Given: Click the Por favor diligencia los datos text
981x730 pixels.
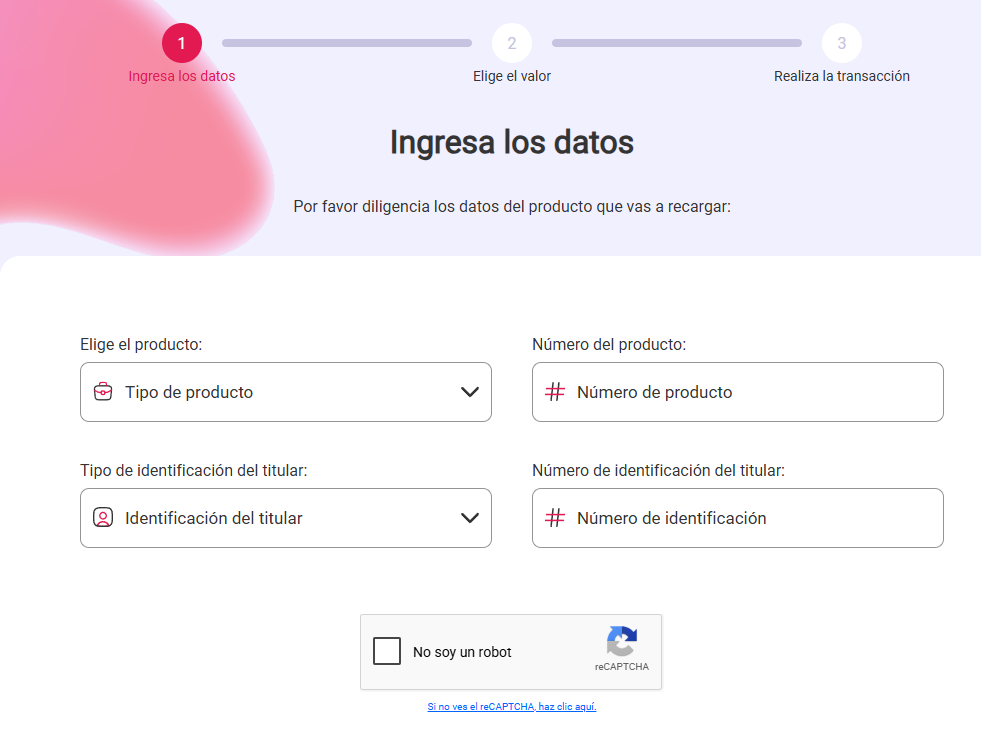Looking at the screenshot, I should pyautogui.click(x=512, y=206).
